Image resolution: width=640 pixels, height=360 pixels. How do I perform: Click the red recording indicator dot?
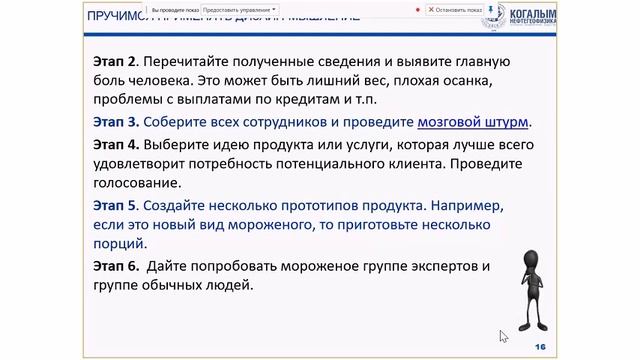click(418, 10)
